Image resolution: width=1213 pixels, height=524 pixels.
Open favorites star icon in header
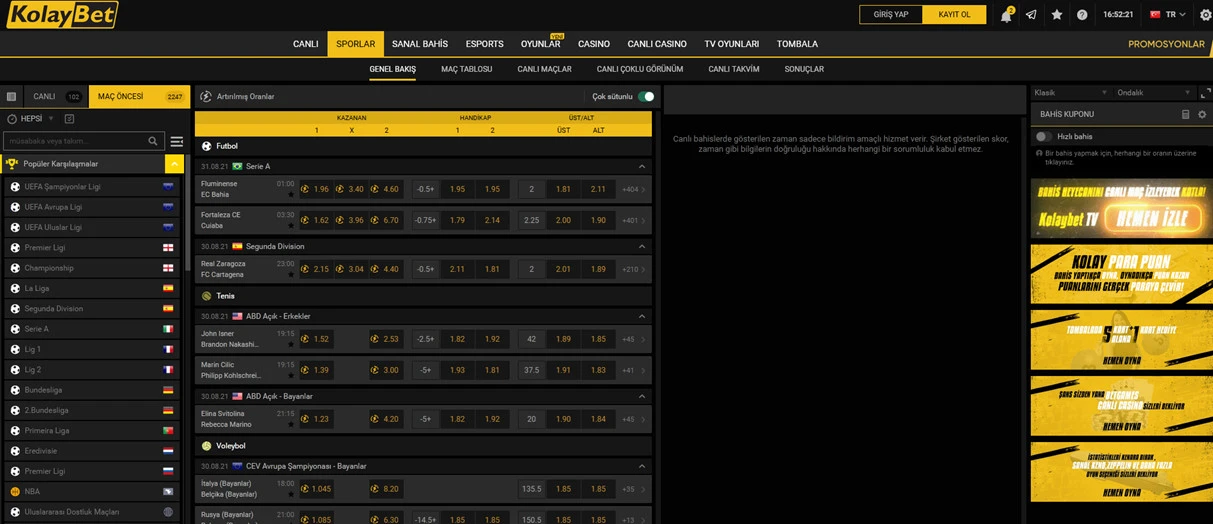[1057, 15]
